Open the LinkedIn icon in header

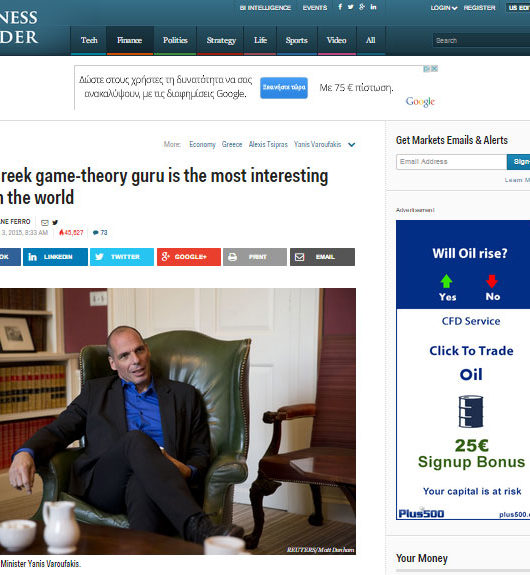[x=373, y=7]
